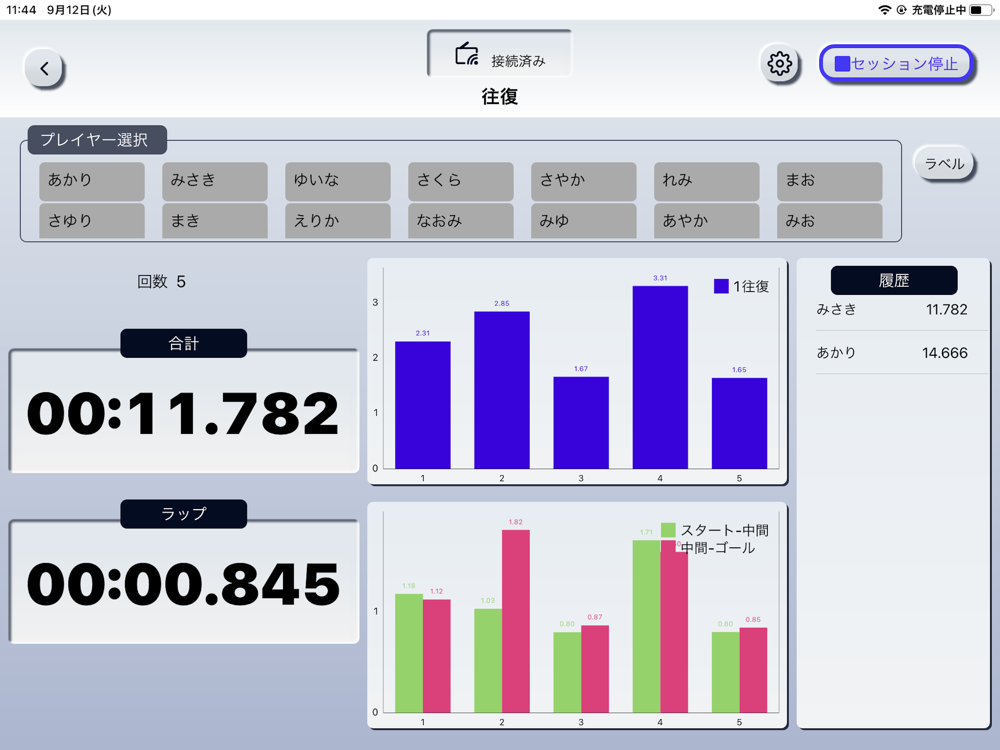Tap the Wi-Fi status icon
This screenshot has width=1000, height=750.
click(885, 10)
